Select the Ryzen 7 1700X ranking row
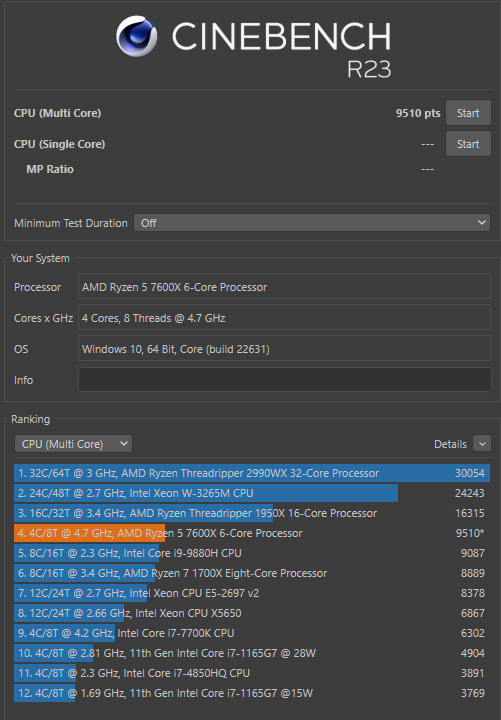This screenshot has height=720, width=501. [x=252, y=573]
